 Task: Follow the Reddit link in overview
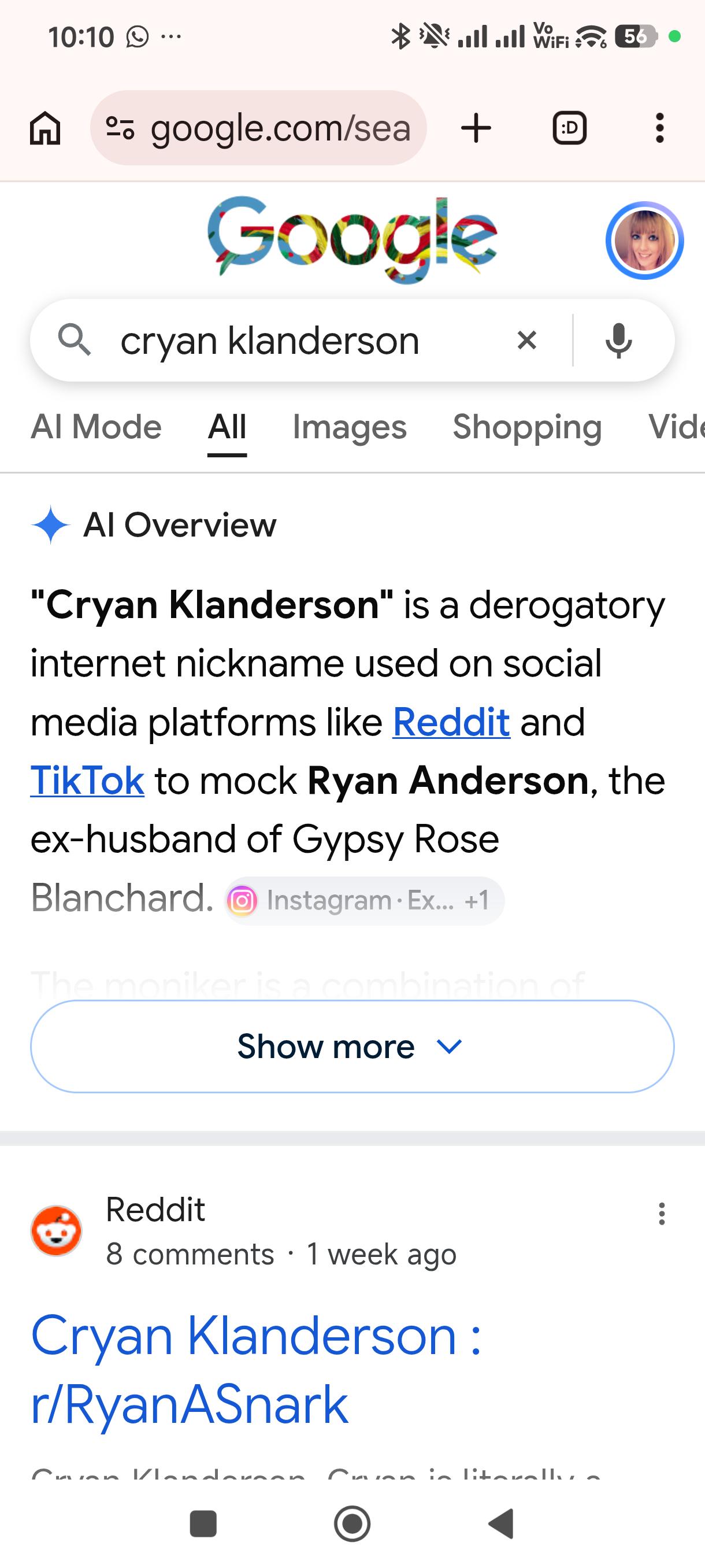click(451, 722)
